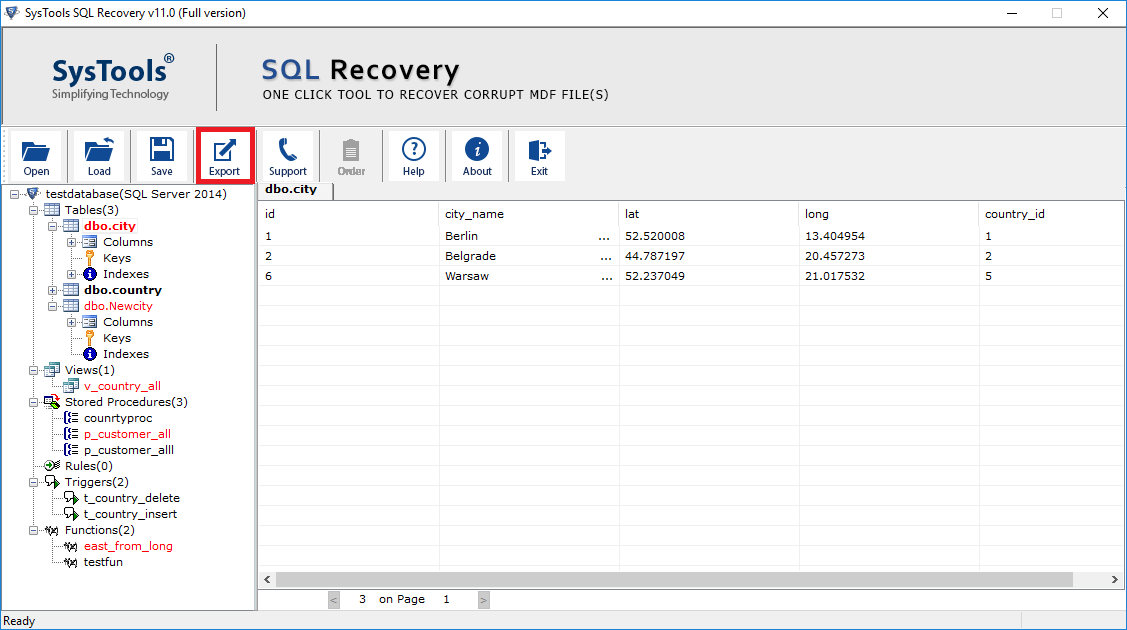Select the counrtyproc procedure name

tap(118, 418)
